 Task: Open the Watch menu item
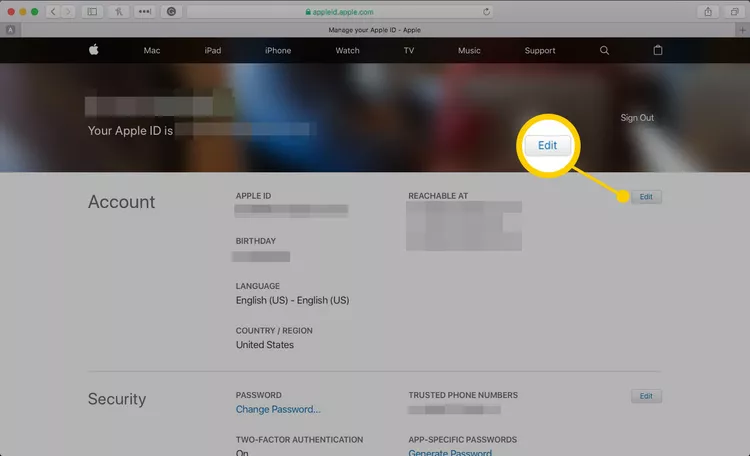[x=347, y=50]
